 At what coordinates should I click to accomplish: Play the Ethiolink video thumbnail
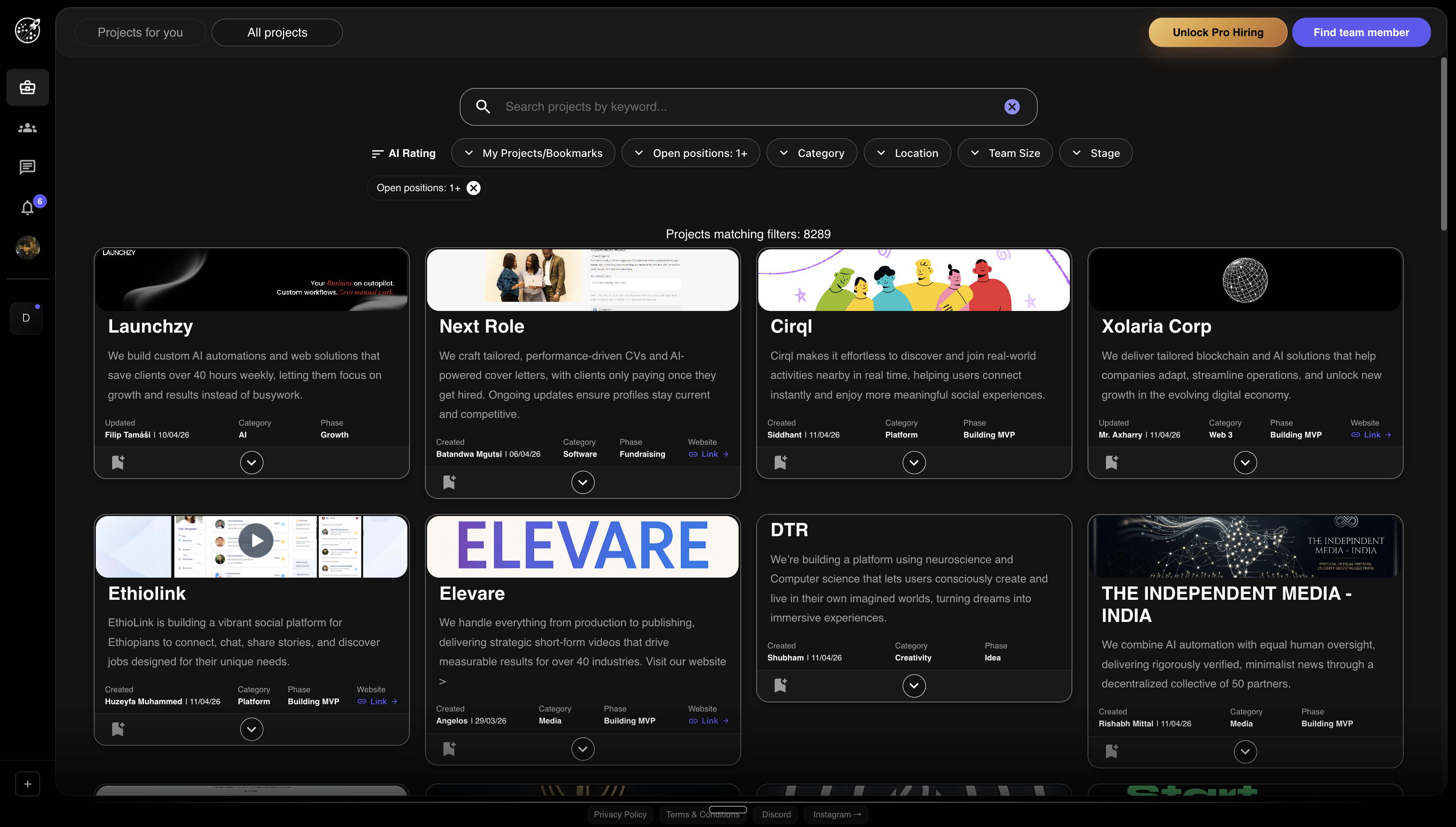click(x=256, y=540)
